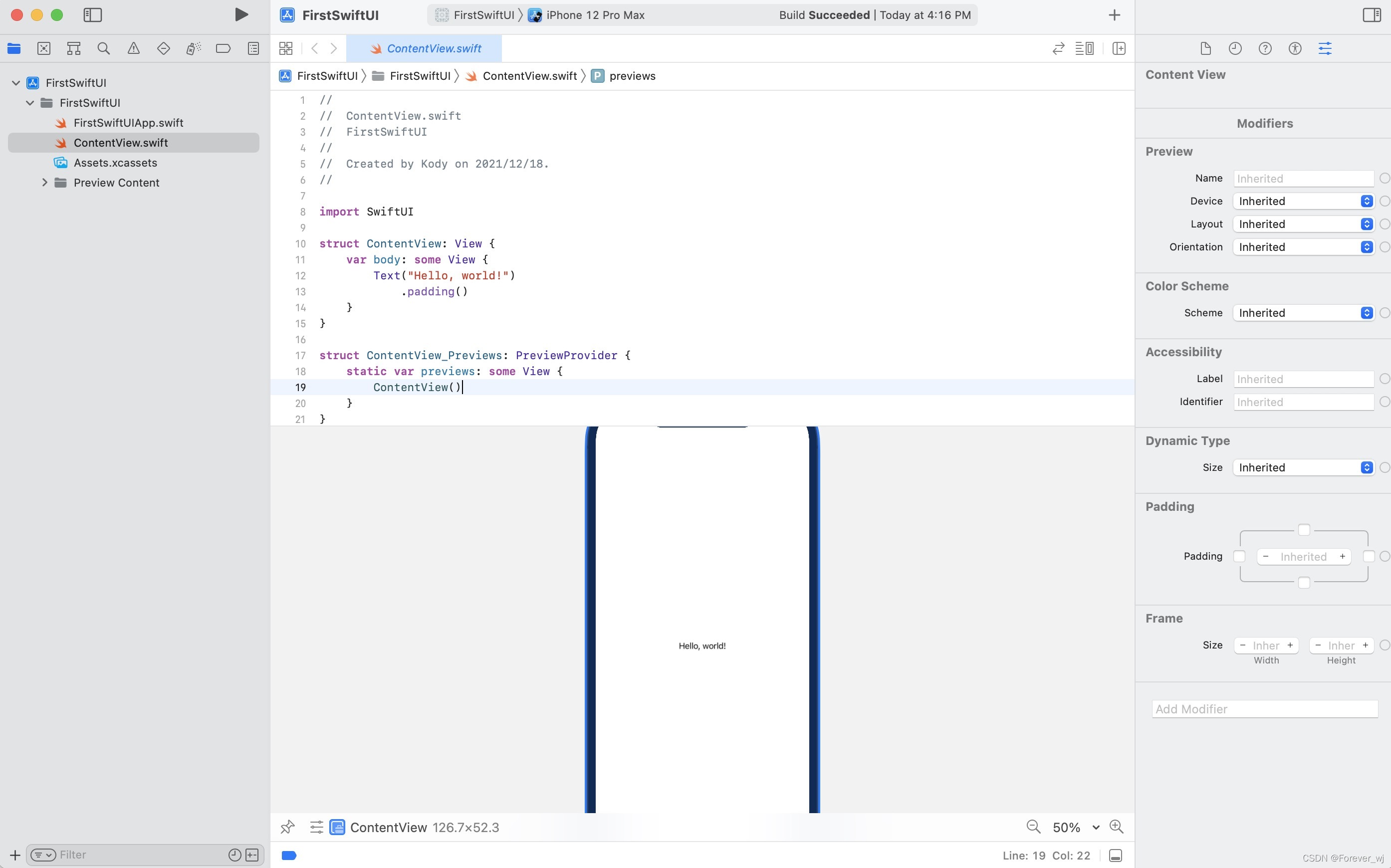The width and height of the screenshot is (1391, 868).
Task: Open the Color Scheme dropdown
Action: click(x=1303, y=312)
